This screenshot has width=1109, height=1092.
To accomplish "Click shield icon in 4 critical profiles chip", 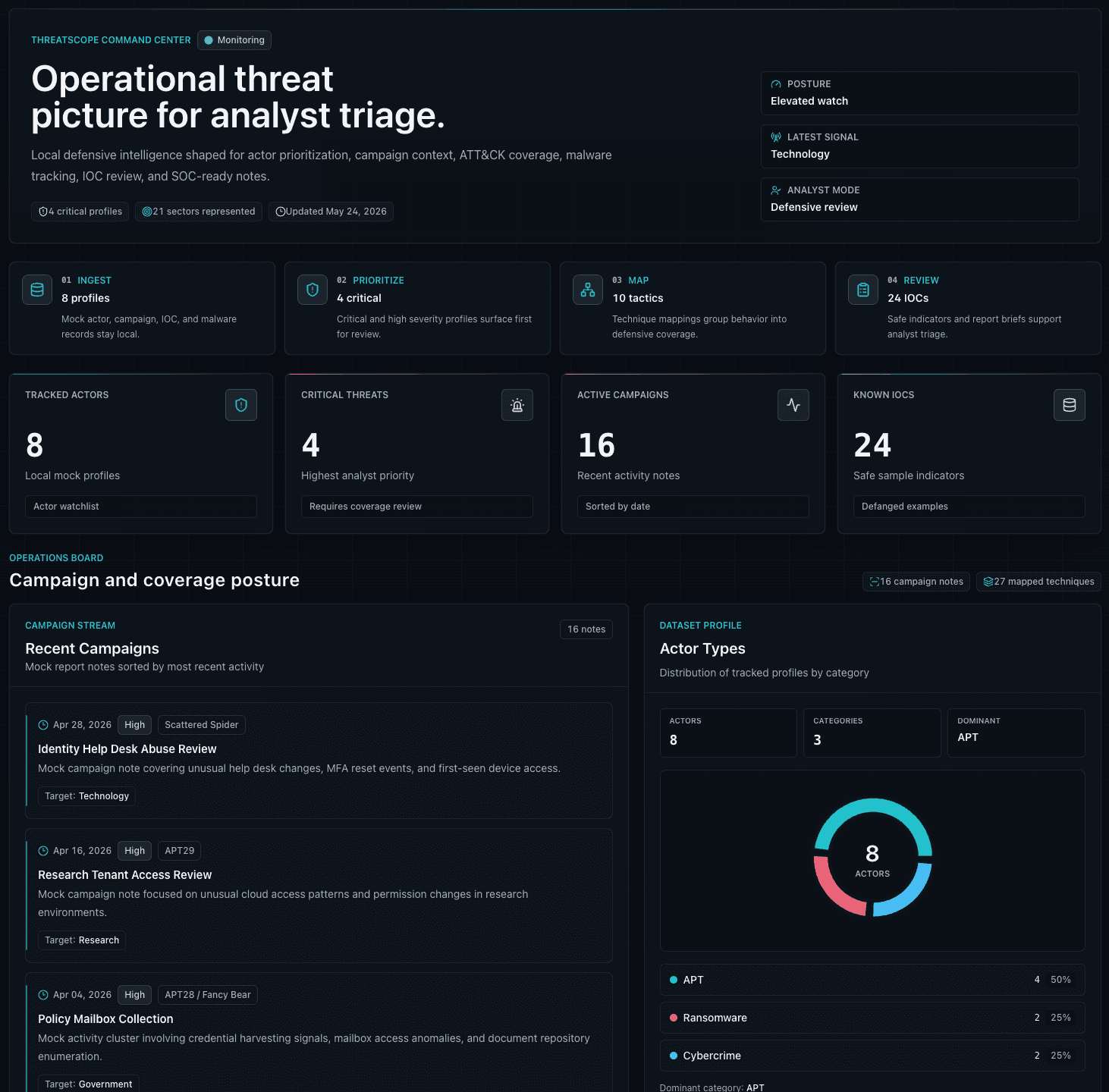I will pos(43,212).
